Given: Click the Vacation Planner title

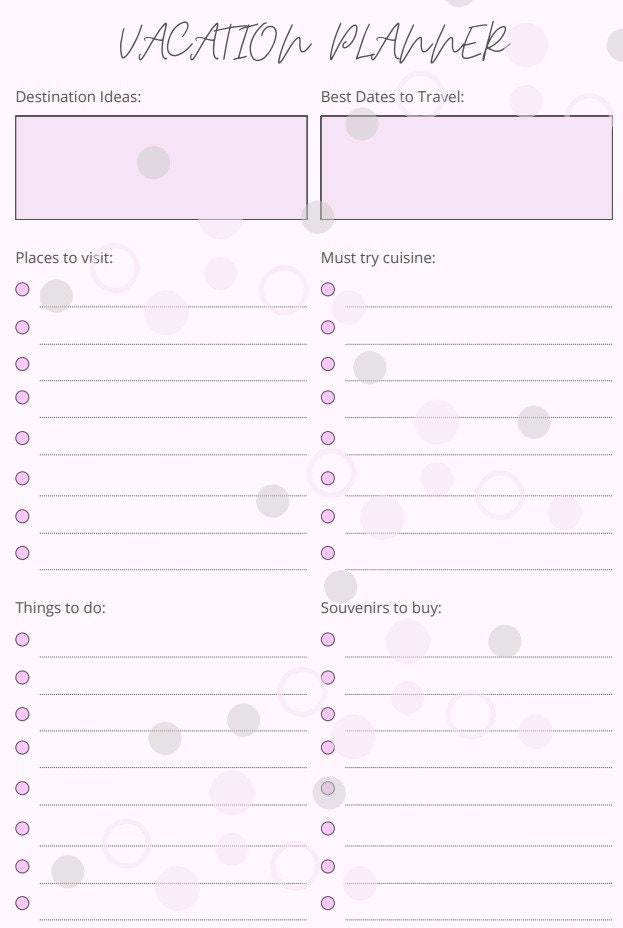Looking at the screenshot, I should (x=314, y=43).
